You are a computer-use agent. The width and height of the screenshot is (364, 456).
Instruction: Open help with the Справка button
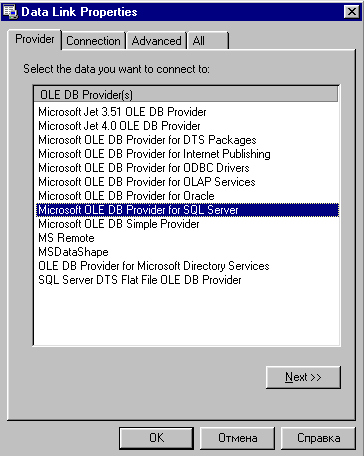click(318, 438)
